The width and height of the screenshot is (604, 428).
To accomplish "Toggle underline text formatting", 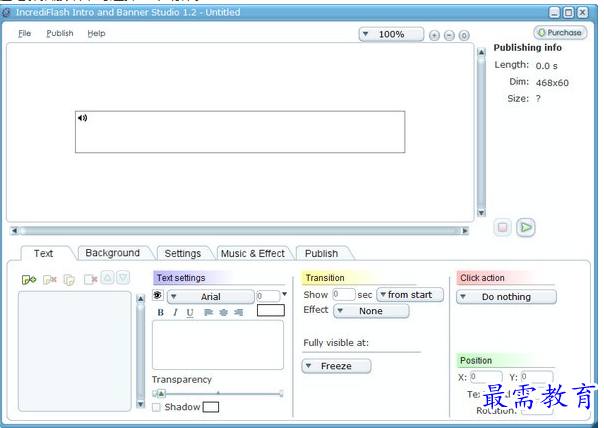I will coord(190,312).
